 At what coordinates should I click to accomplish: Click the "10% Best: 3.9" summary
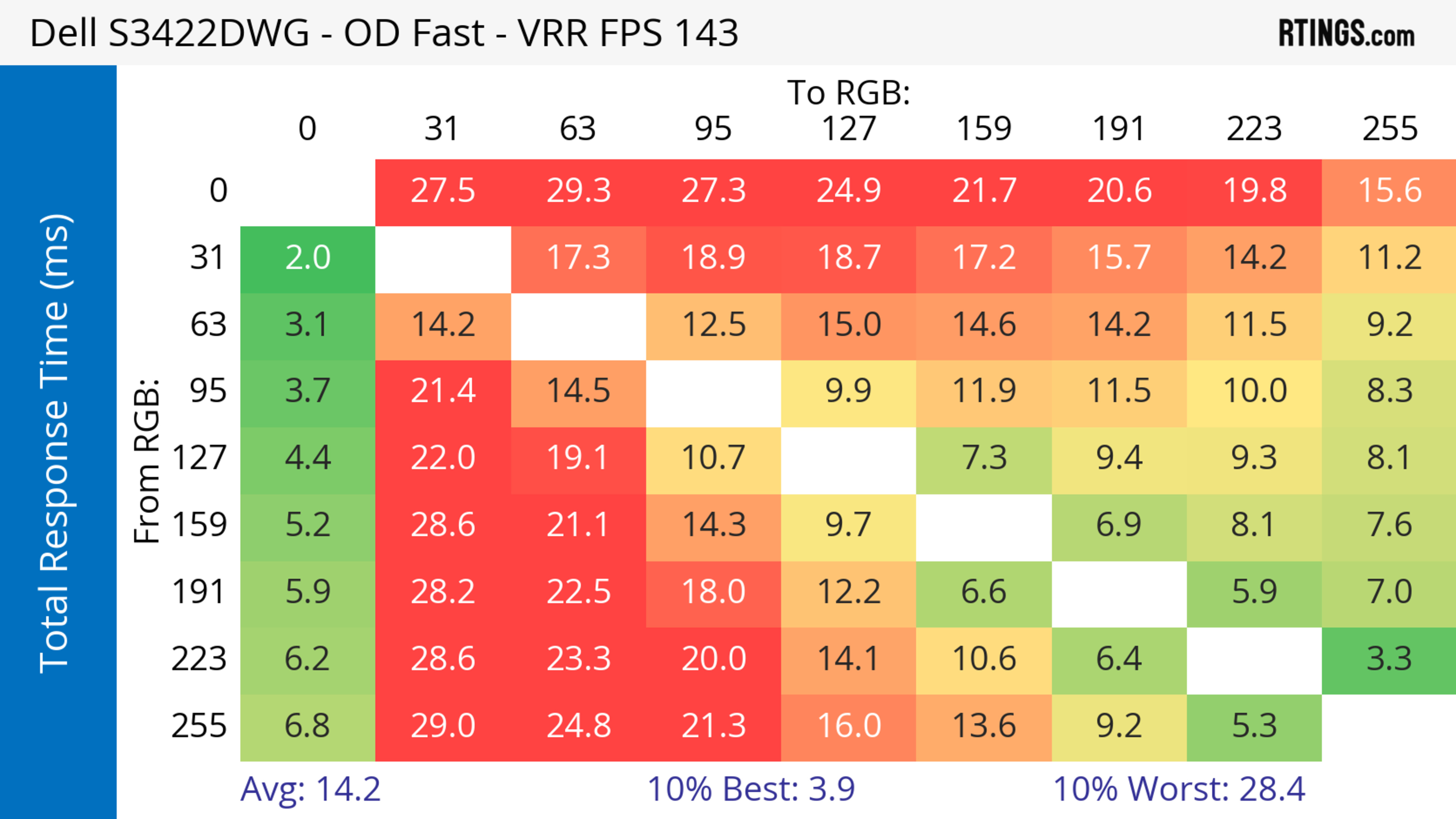pos(751,789)
